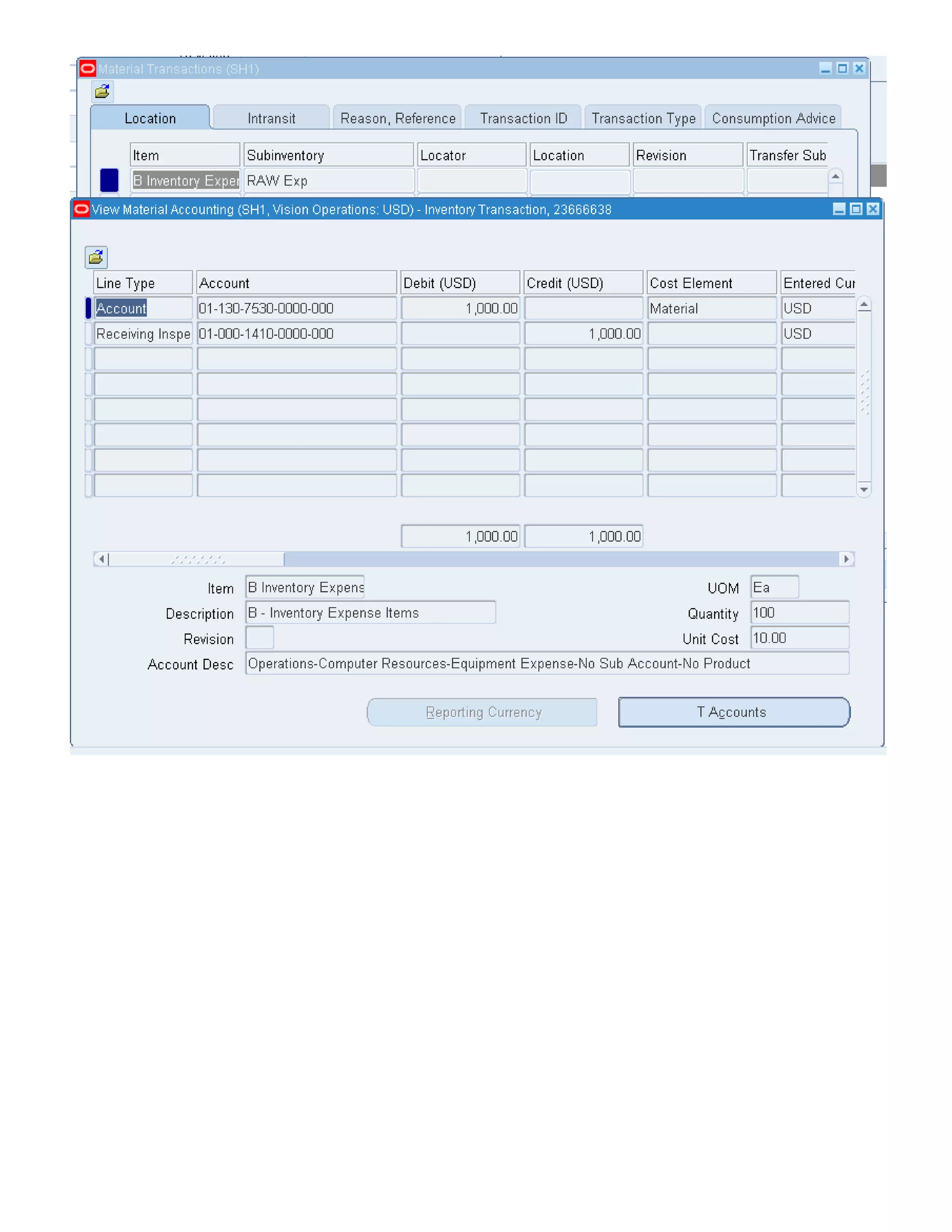Maximize the Material Transactions window
Image resolution: width=952 pixels, height=1232 pixels.
pos(842,68)
